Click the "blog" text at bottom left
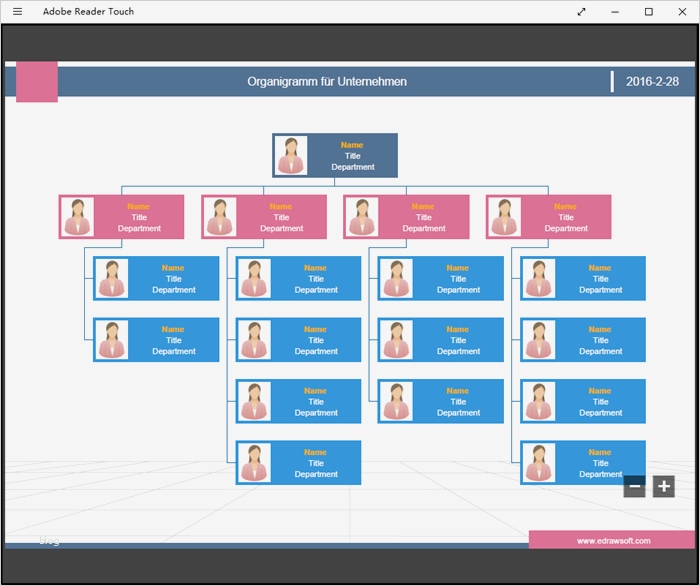This screenshot has width=700, height=586. [x=49, y=541]
